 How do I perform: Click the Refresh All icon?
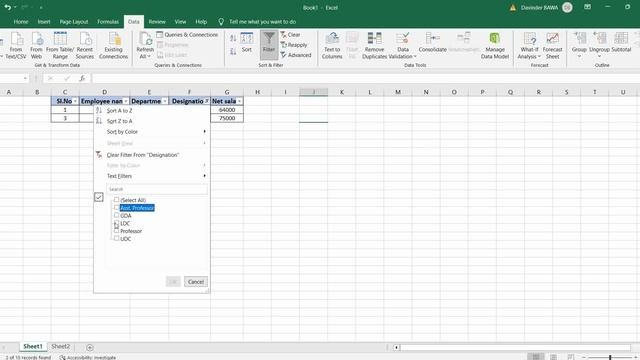click(145, 45)
